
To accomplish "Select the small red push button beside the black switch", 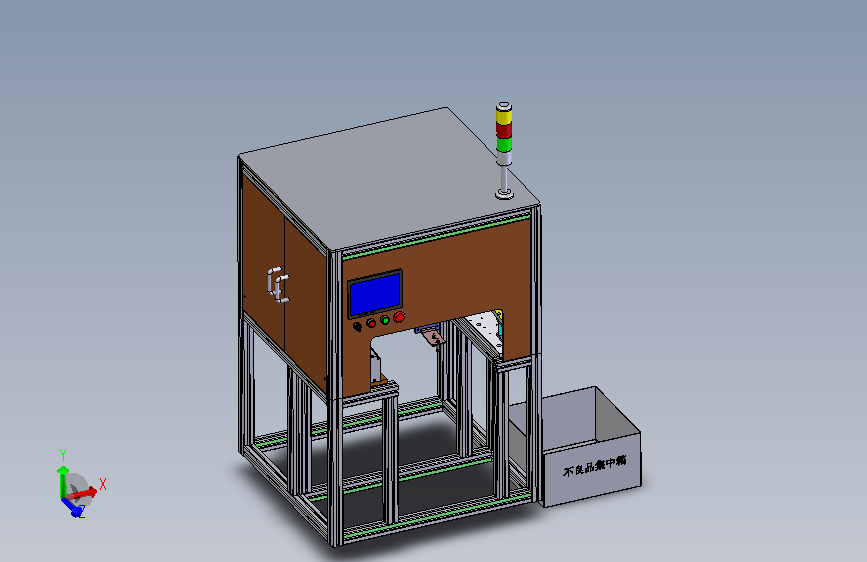I will pyautogui.click(x=371, y=323).
